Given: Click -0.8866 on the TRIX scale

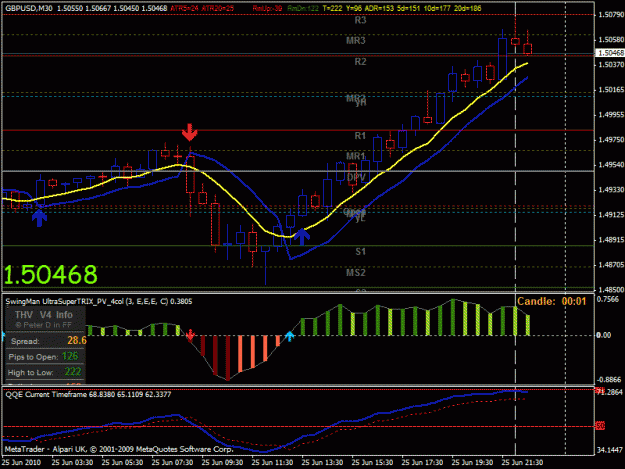Looking at the screenshot, I should pos(609,379).
